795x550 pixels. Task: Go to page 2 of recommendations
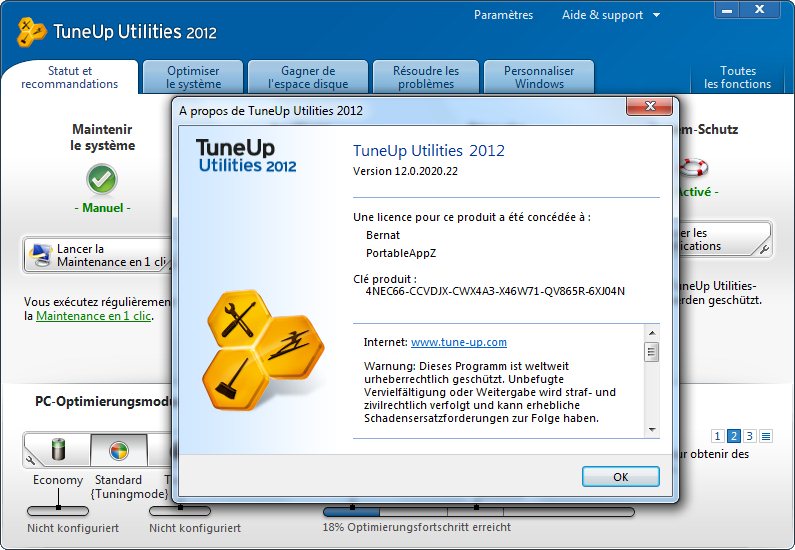click(x=733, y=436)
